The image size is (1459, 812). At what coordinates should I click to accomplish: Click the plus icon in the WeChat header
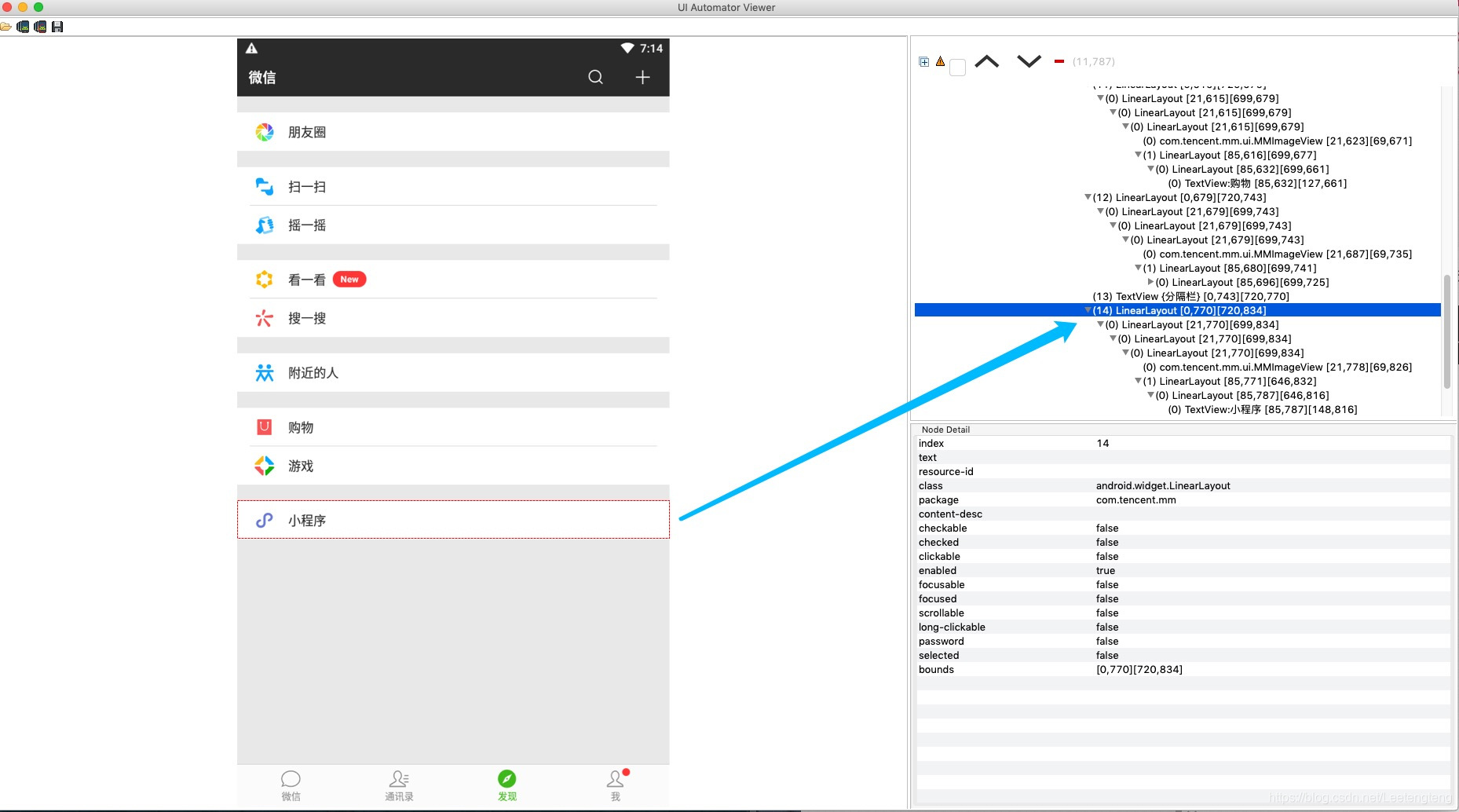[x=642, y=77]
